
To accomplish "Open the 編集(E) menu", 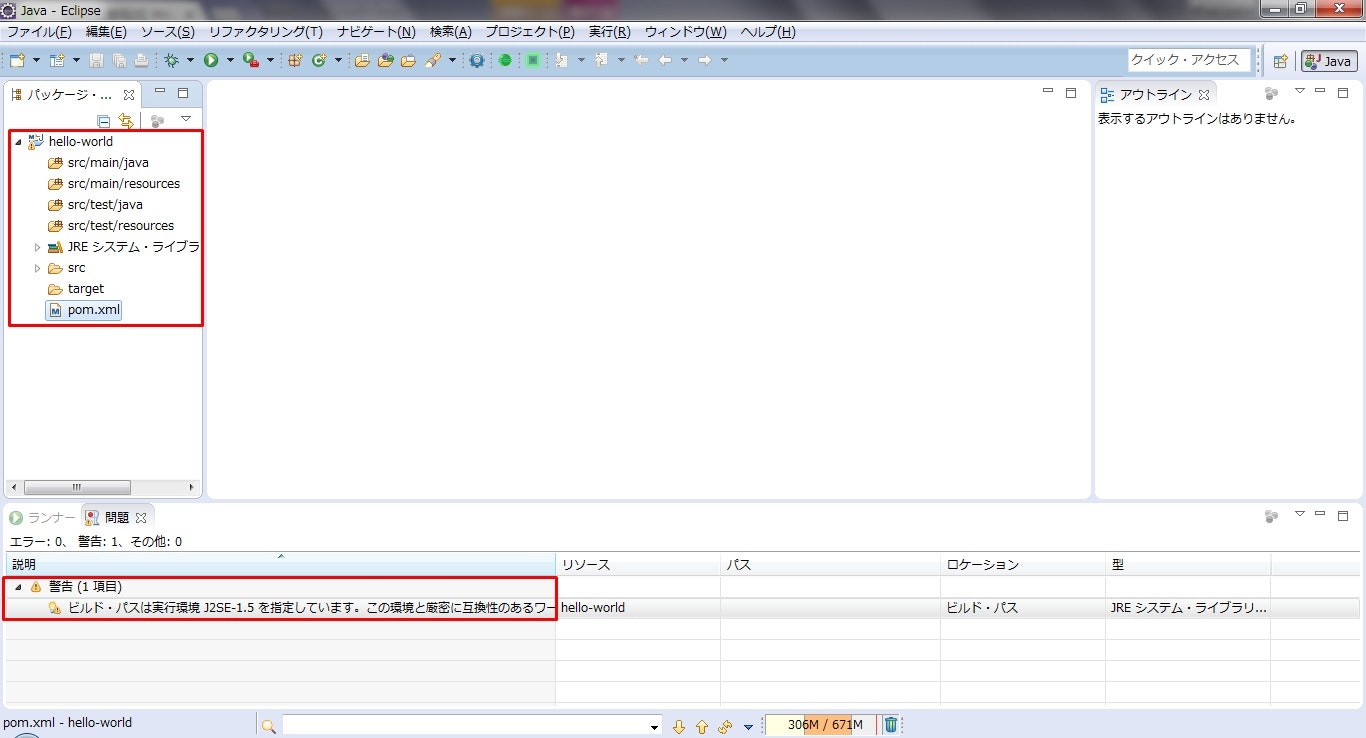I will (106, 32).
